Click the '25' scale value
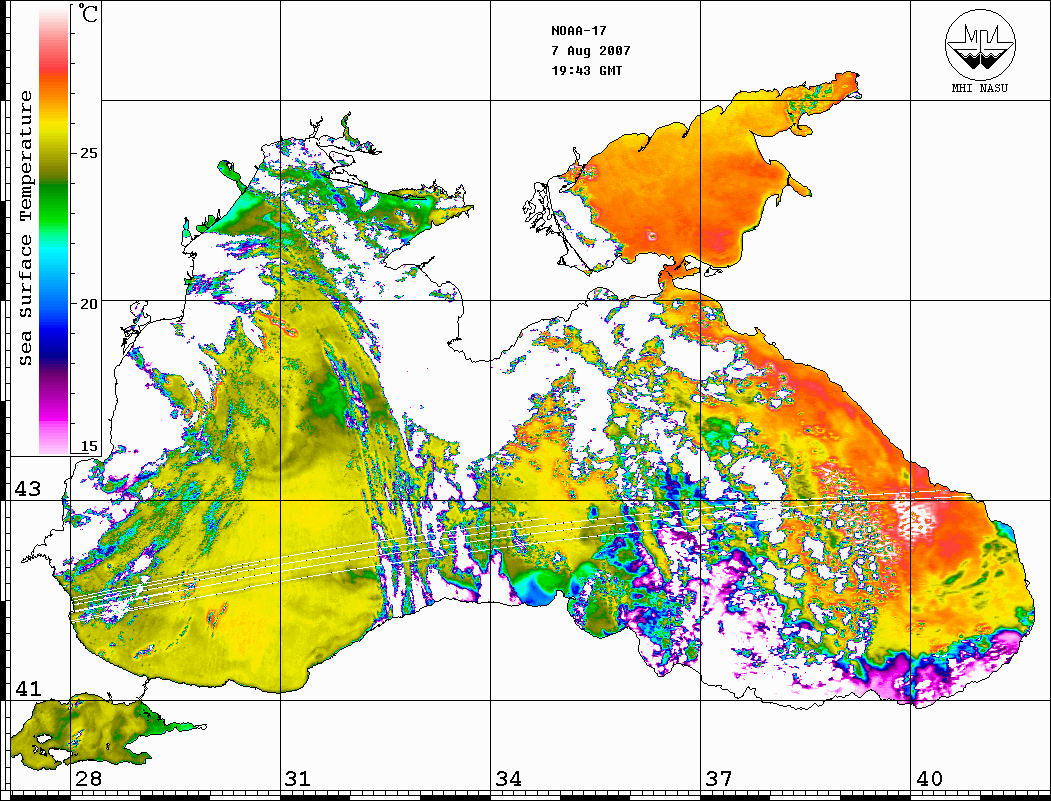The width and height of the screenshot is (1051, 801). (x=88, y=153)
